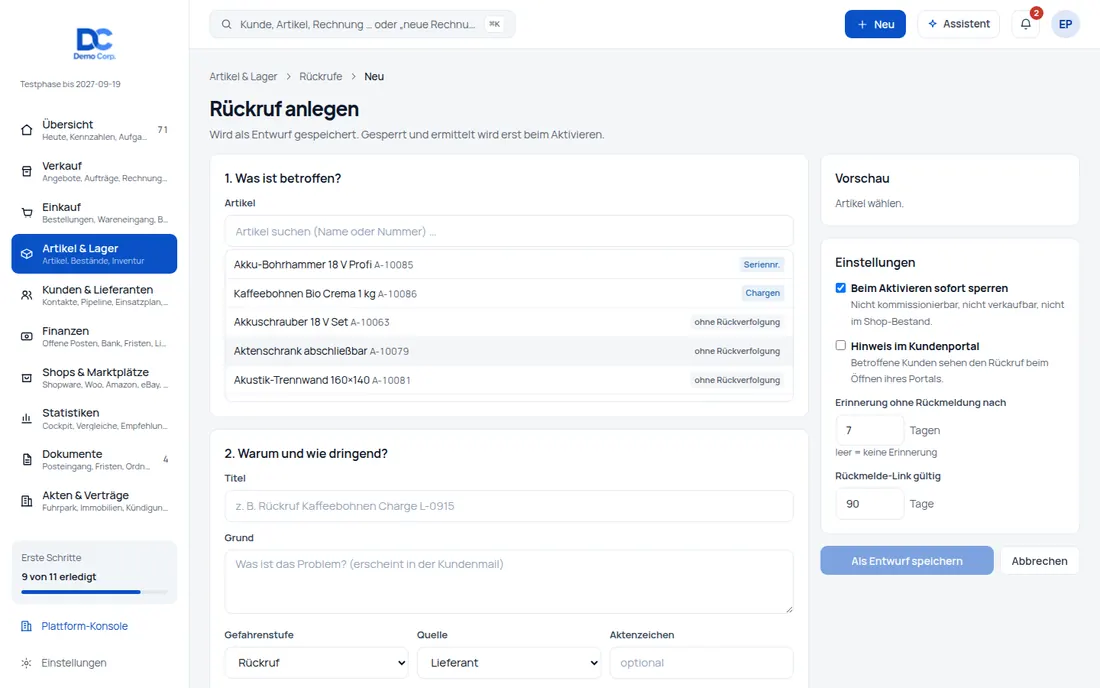Go to Verkauf in the sidebar
Screen dimensions: 1100x688
tap(94, 171)
